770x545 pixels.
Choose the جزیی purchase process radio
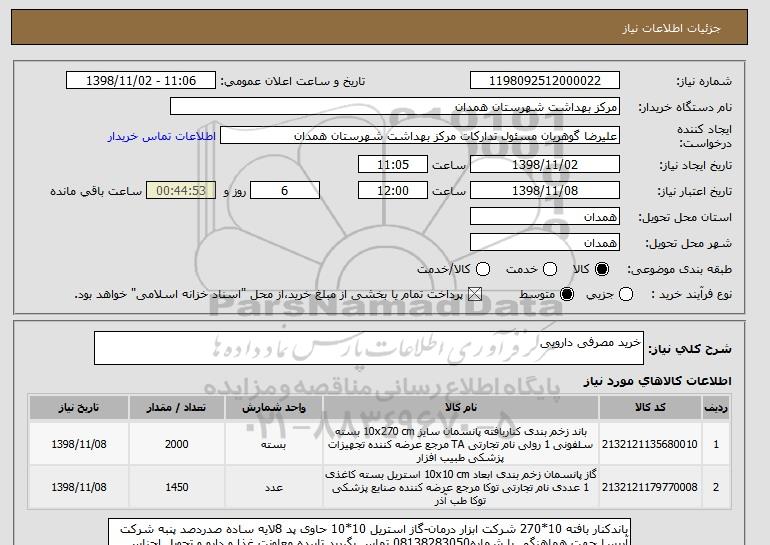tap(626, 295)
